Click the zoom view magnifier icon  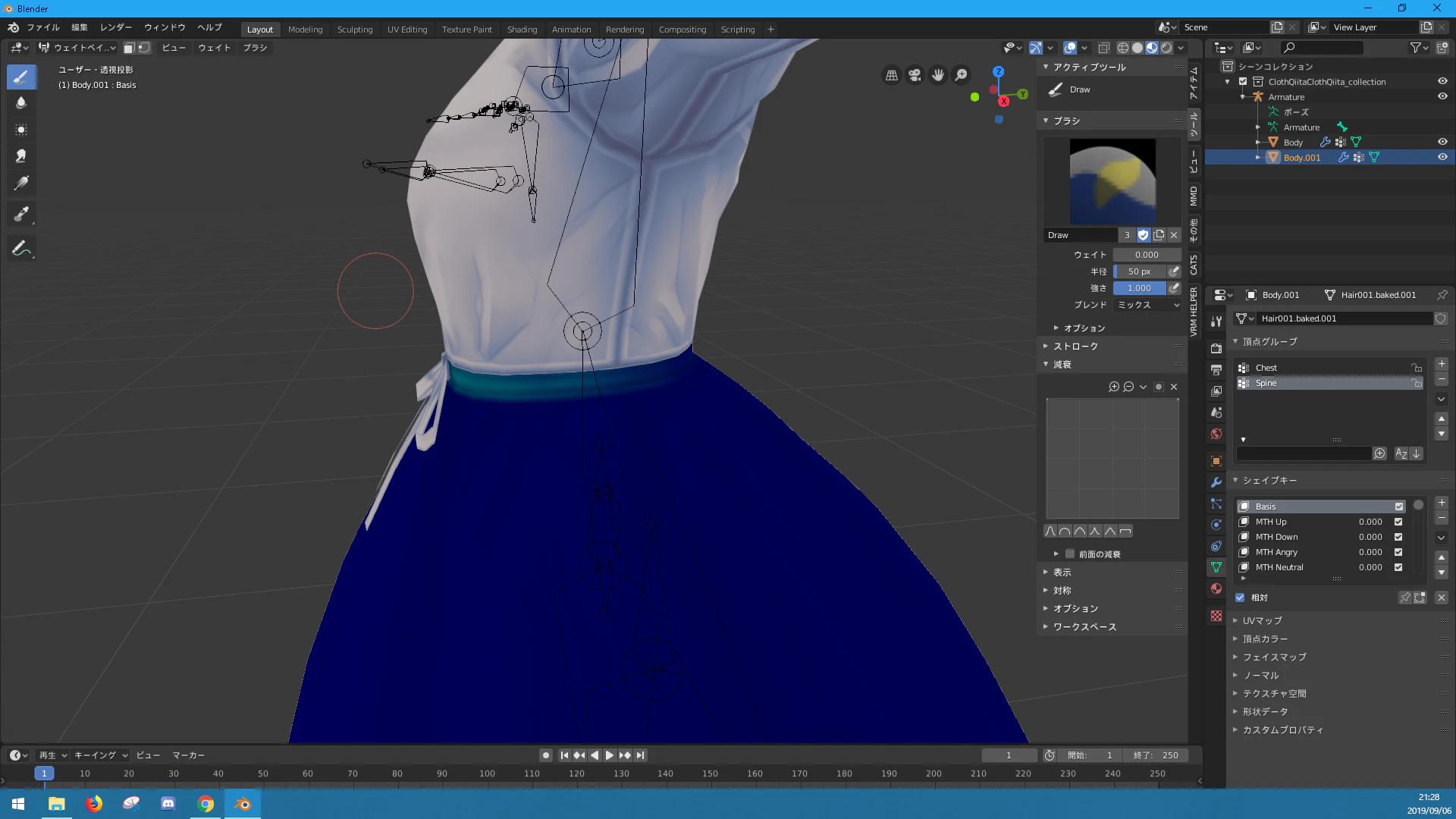click(961, 75)
